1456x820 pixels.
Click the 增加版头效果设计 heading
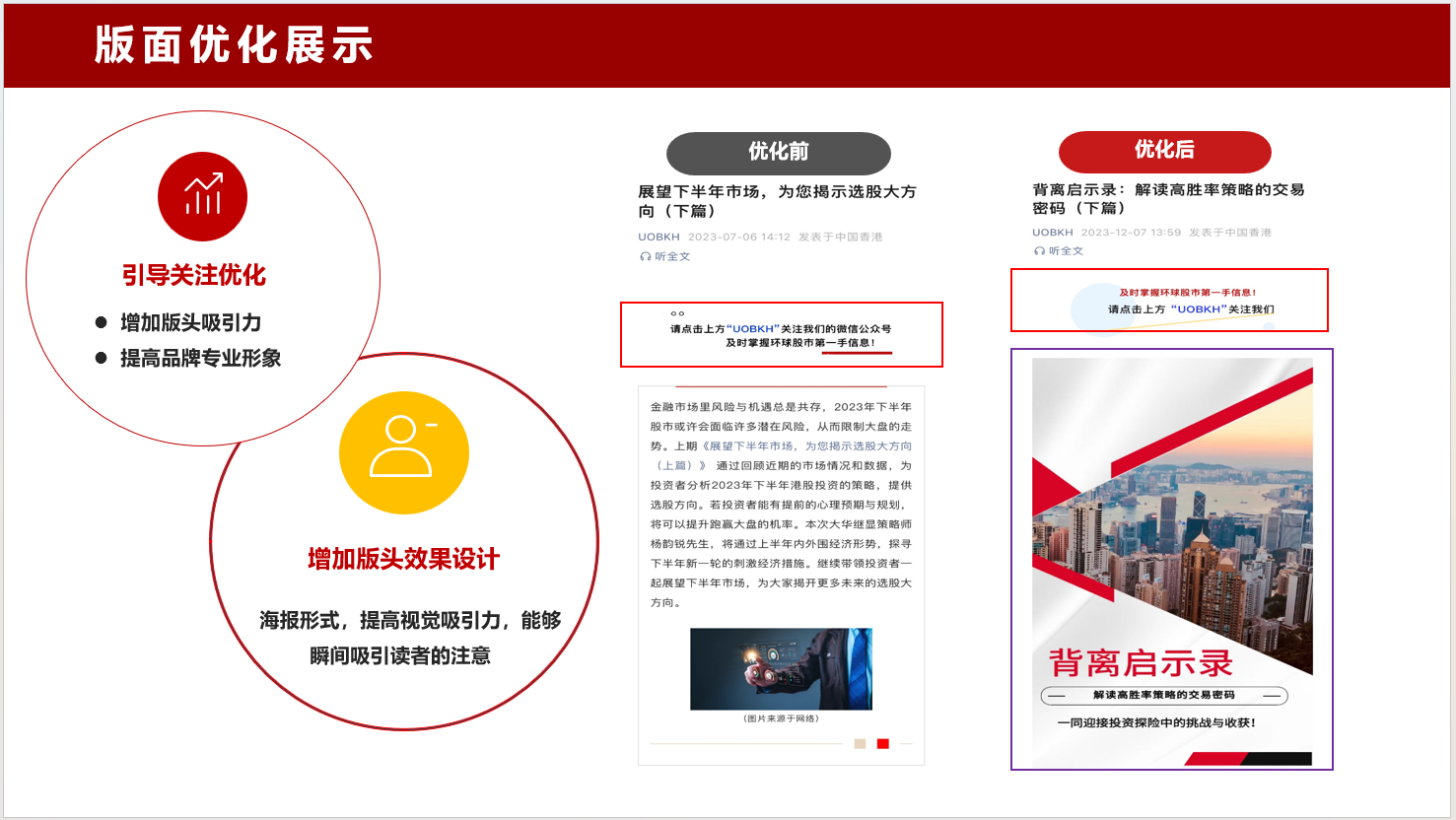(404, 559)
